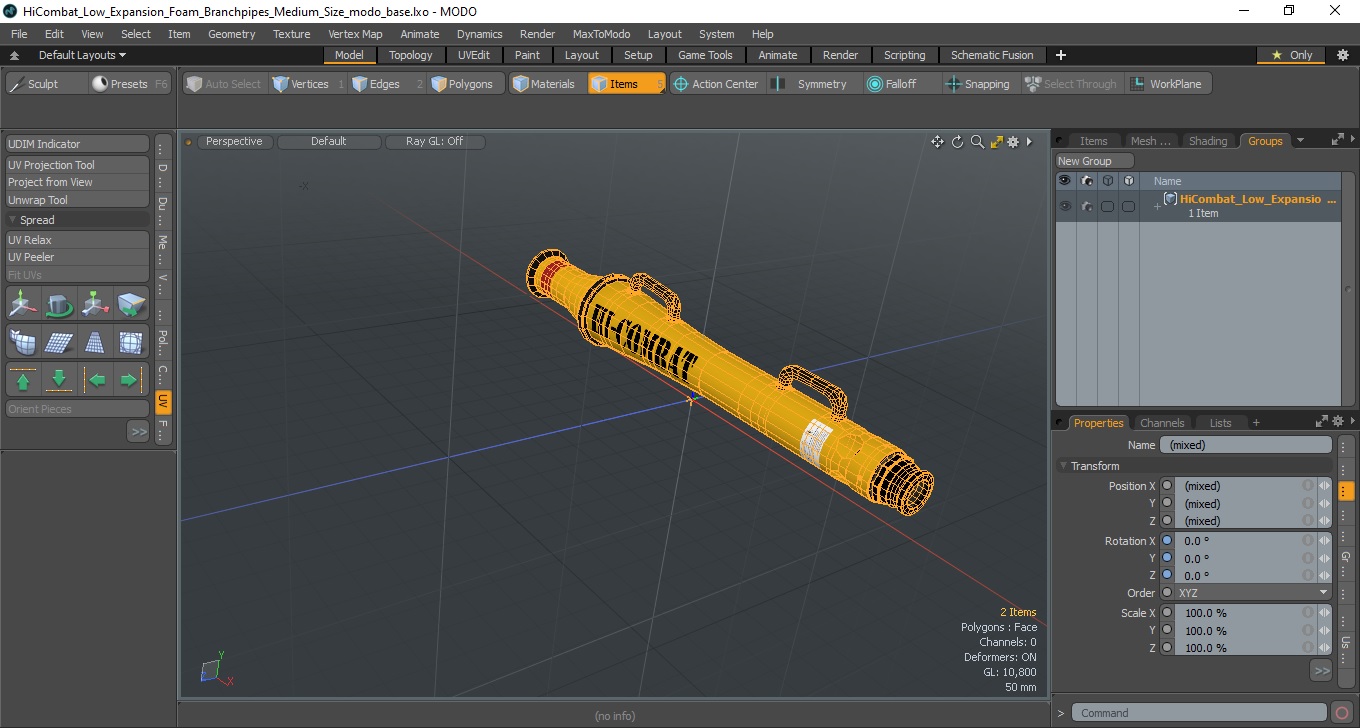
Task: Click the New Group button
Action: click(1095, 161)
